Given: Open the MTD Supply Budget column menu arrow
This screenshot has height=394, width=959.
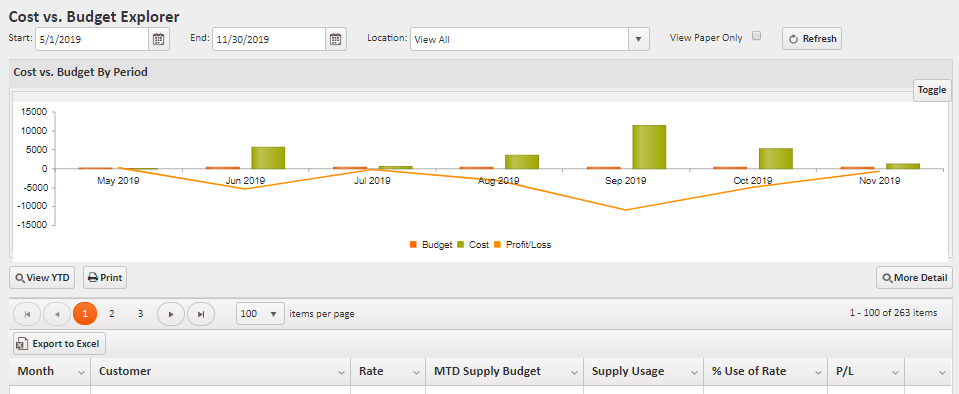Looking at the screenshot, I should 574,372.
